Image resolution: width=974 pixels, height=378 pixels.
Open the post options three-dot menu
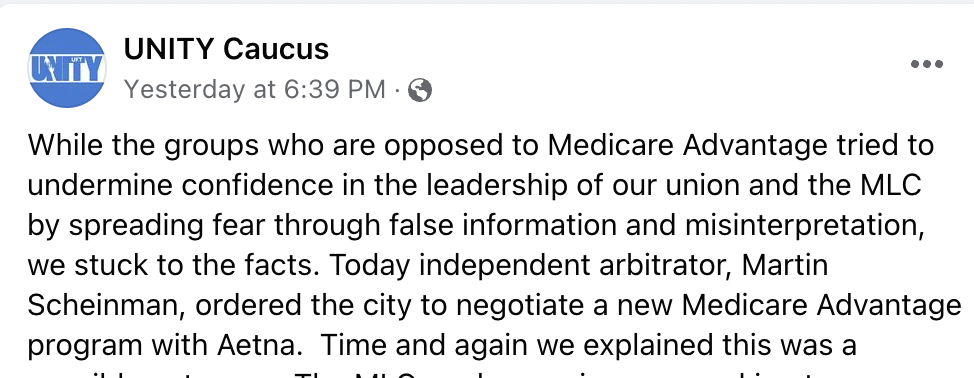[926, 64]
